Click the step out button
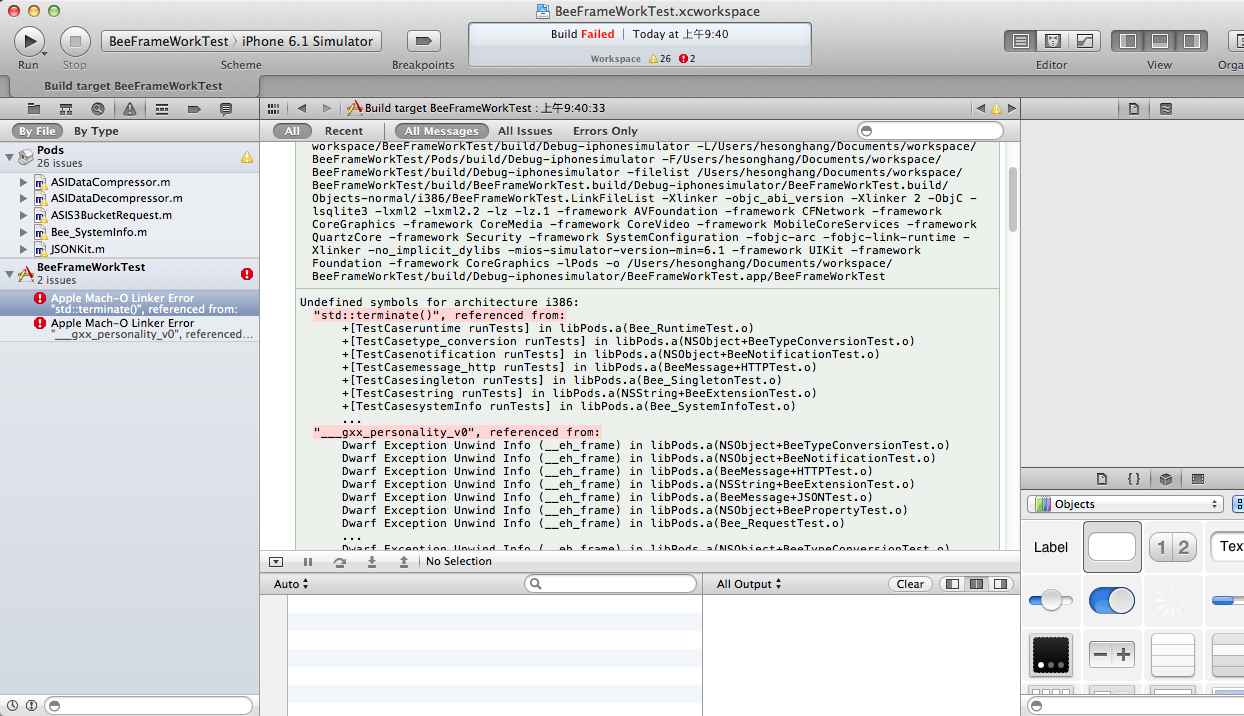Viewport: 1244px width, 716px height. tap(404, 562)
